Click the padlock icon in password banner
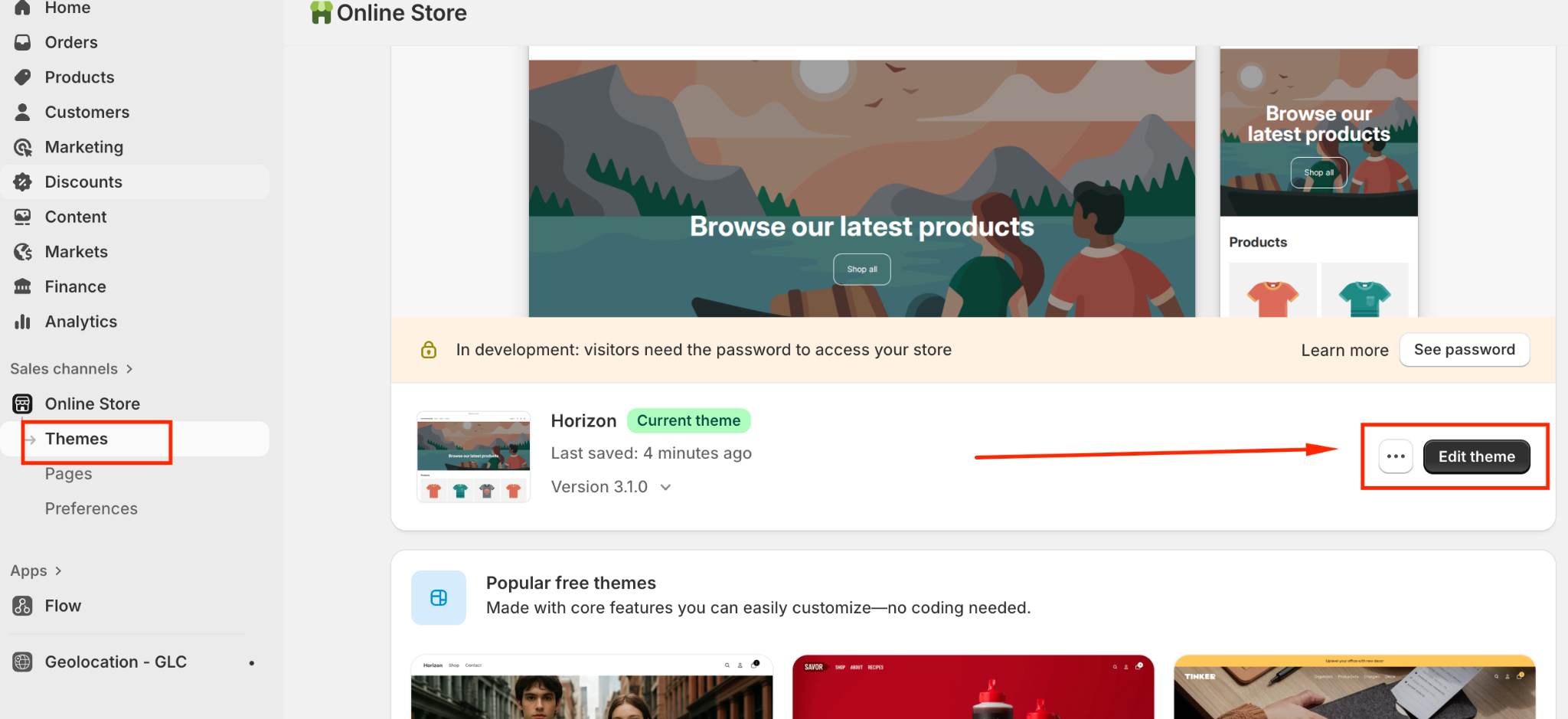1568x719 pixels. (x=429, y=350)
